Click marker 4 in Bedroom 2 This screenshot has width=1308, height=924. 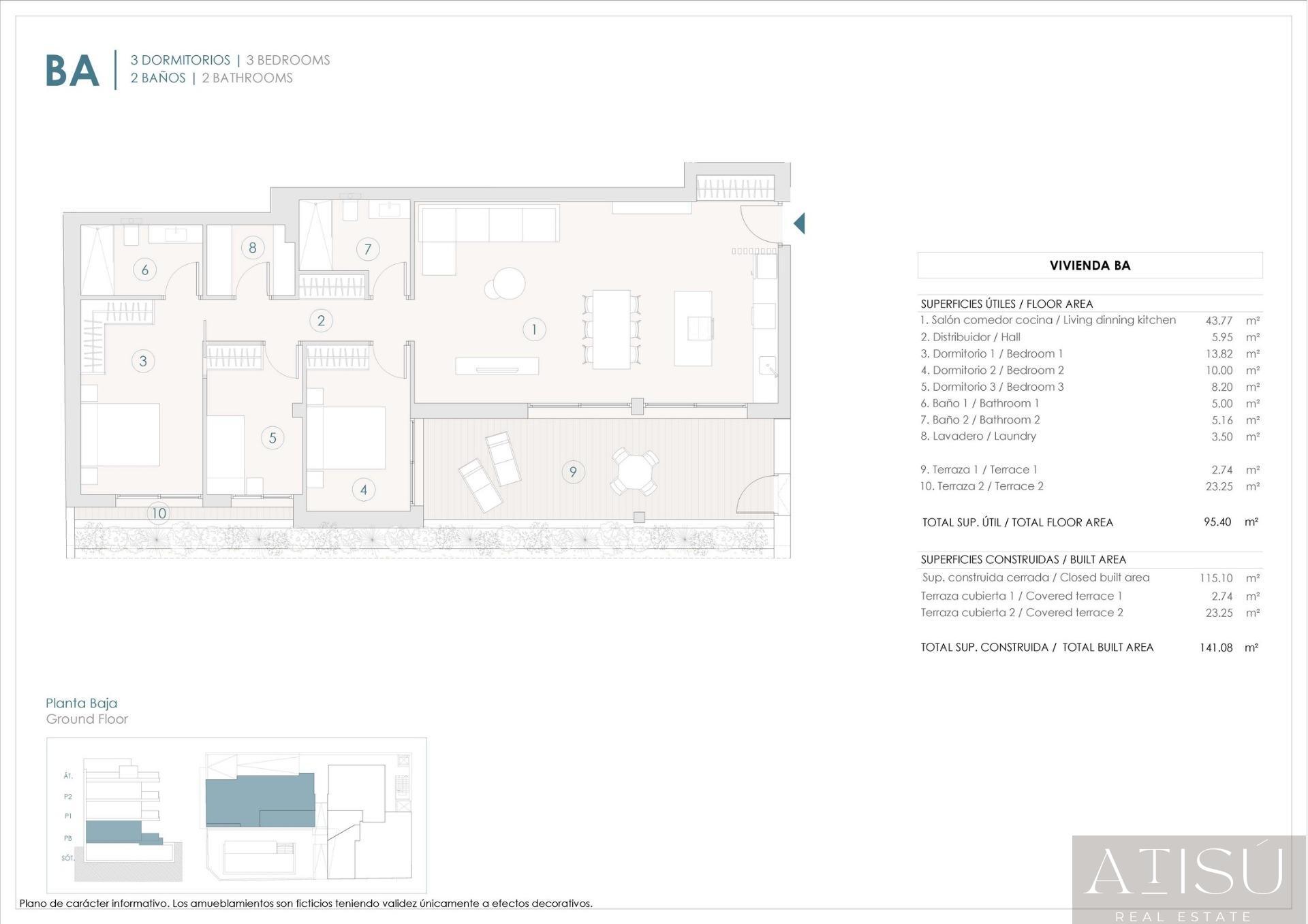coord(365,490)
